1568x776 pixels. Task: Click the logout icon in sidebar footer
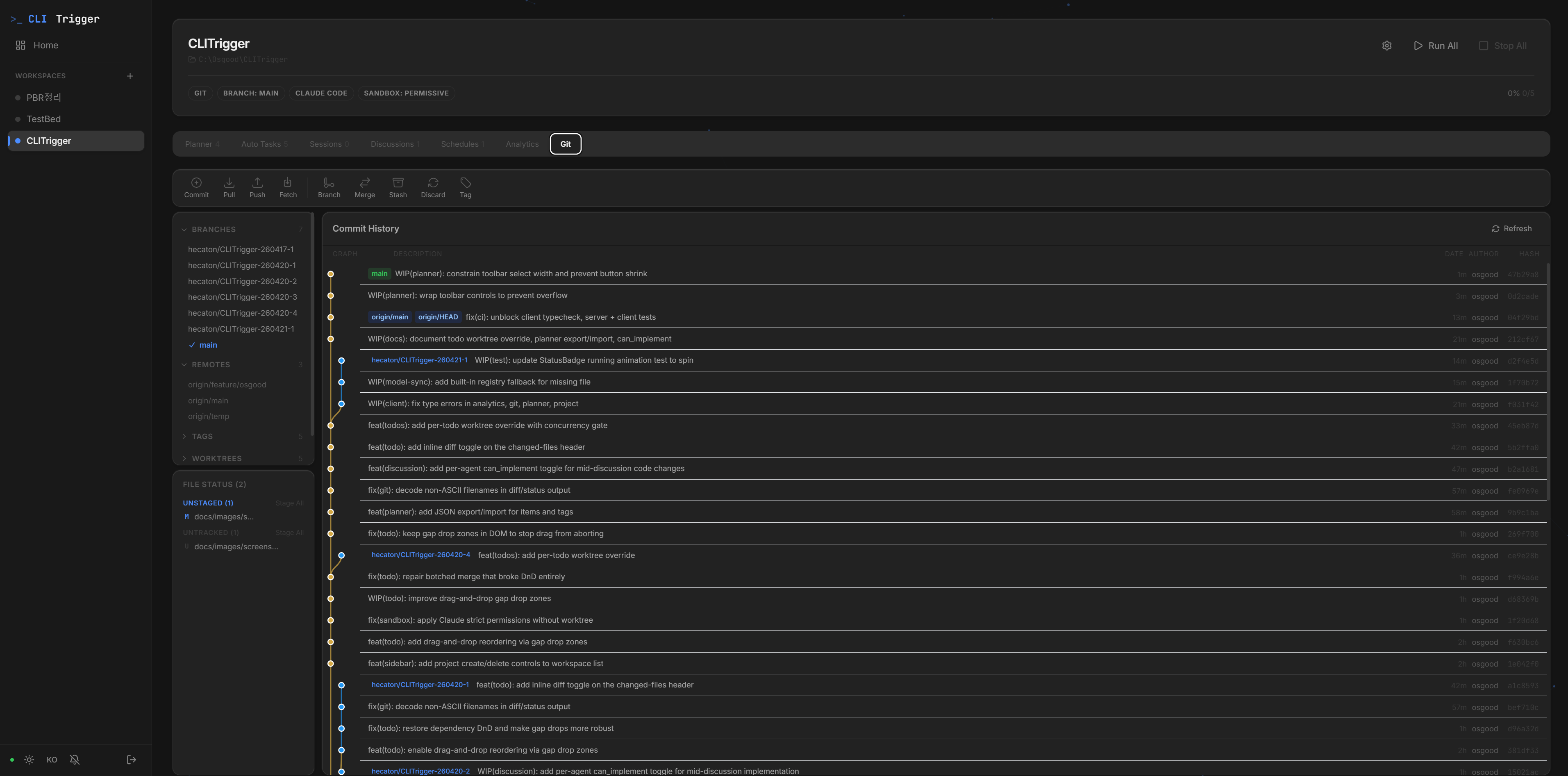point(131,760)
